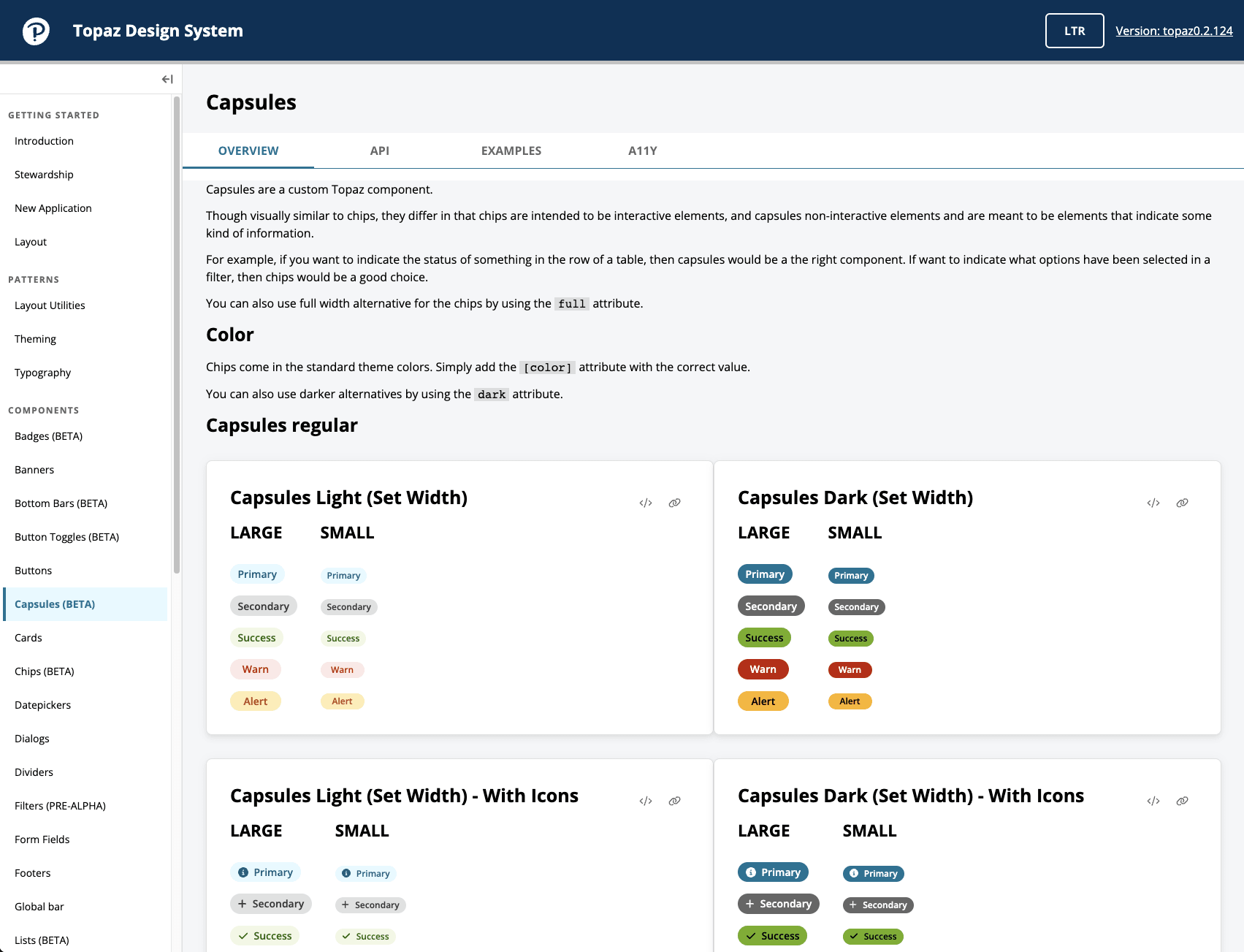Go to Buttons component page
This screenshot has width=1244, height=952.
85,571
